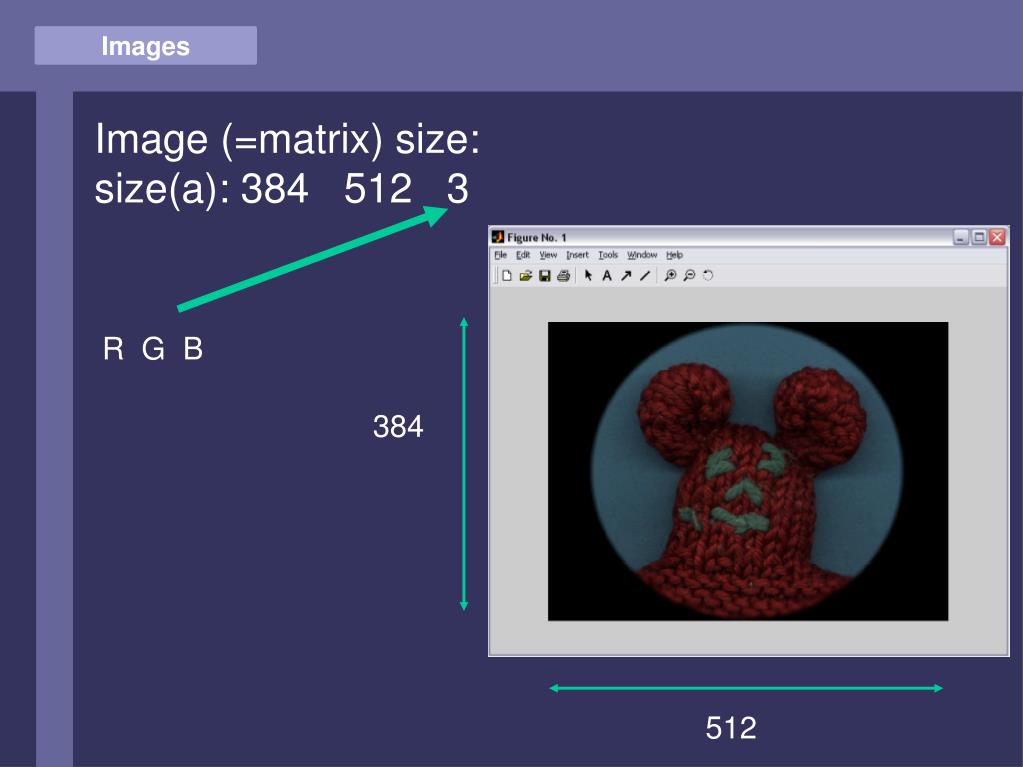Open the Window menu
This screenshot has height=767, width=1023.
click(x=642, y=255)
